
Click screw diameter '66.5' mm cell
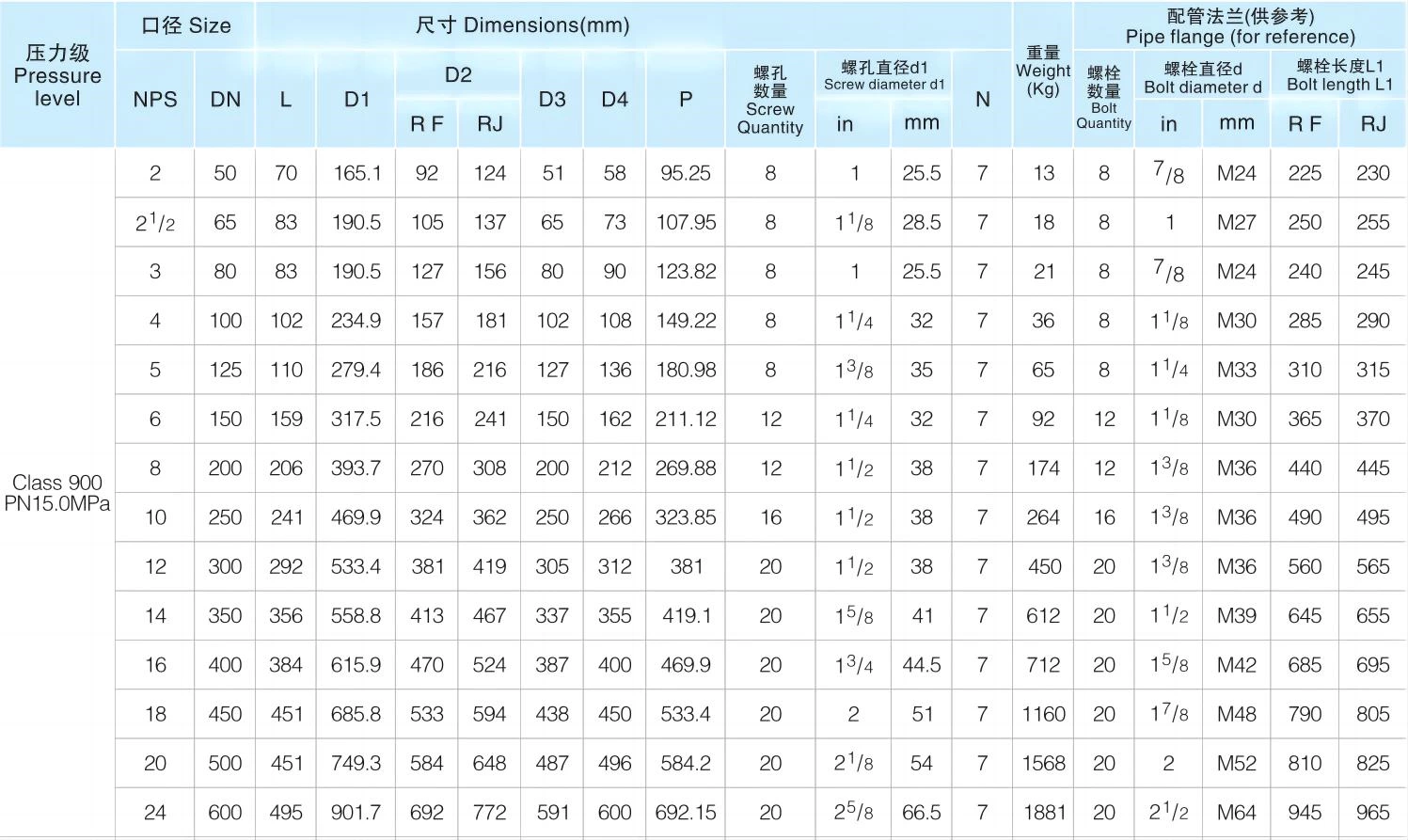922,812
